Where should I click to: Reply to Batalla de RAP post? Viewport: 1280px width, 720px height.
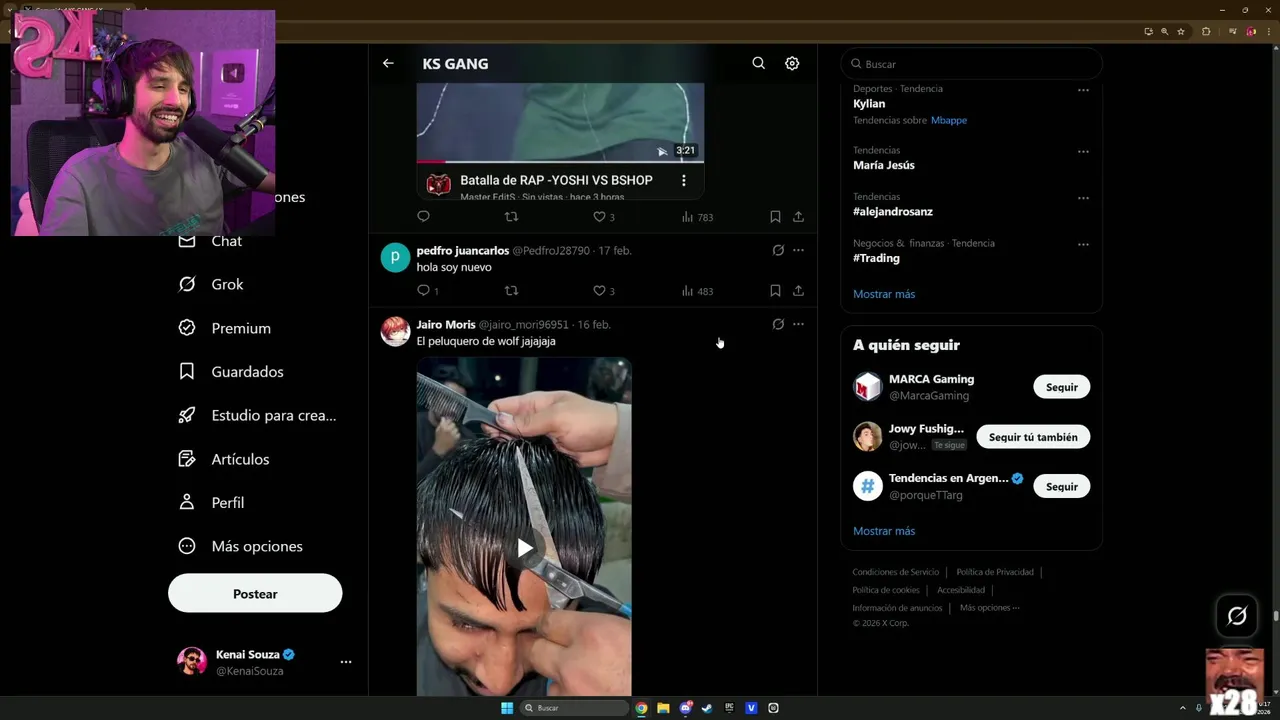click(423, 216)
